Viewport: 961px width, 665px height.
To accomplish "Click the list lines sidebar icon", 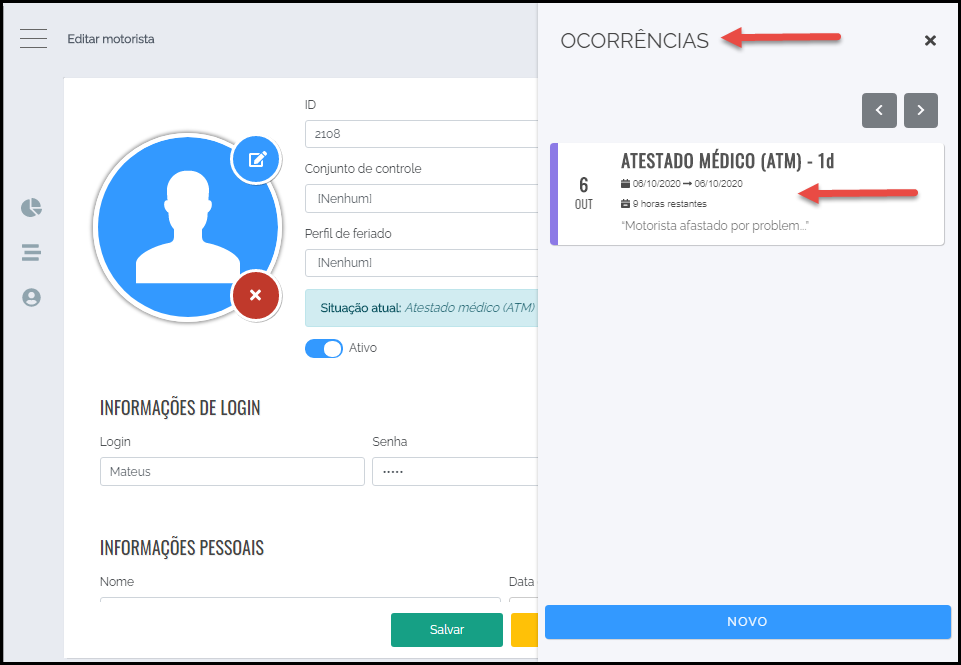I will click(x=32, y=253).
